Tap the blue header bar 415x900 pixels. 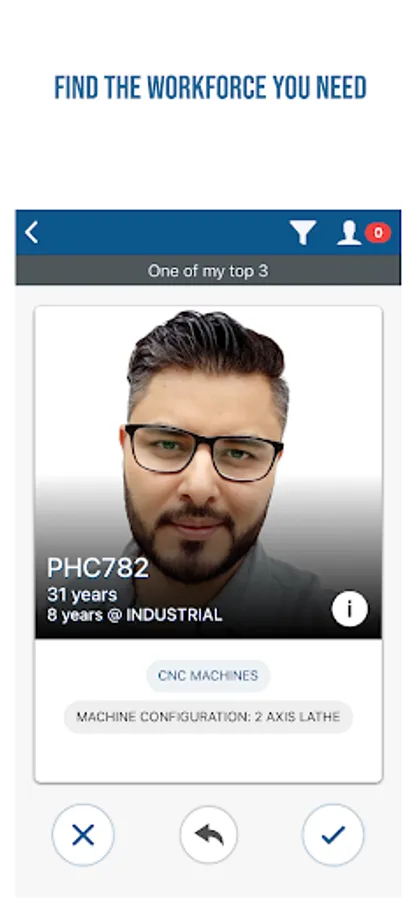coord(208,233)
